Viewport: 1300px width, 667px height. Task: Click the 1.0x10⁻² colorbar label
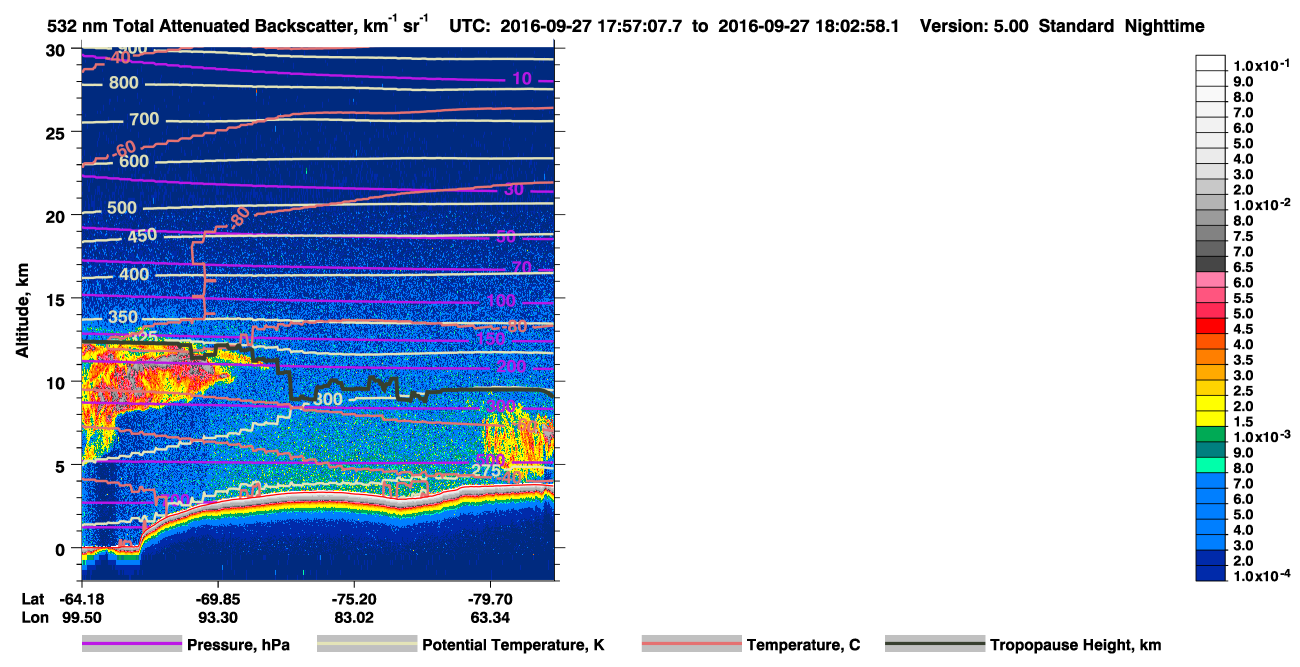[1263, 204]
